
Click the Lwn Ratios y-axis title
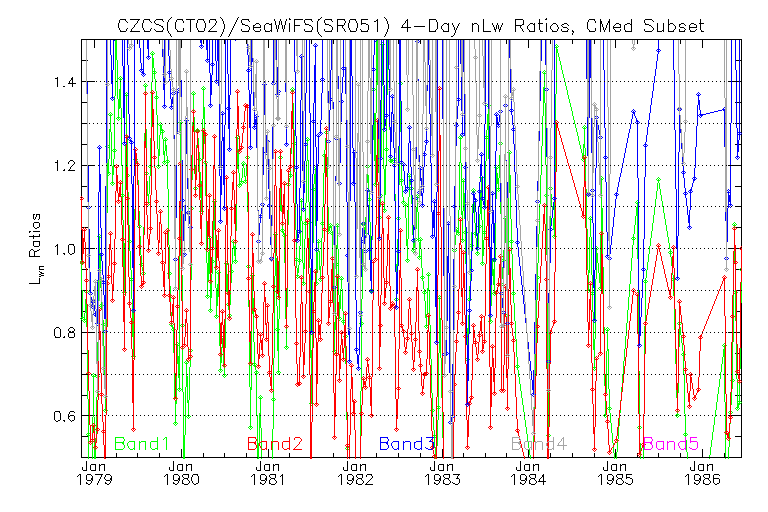point(36,249)
